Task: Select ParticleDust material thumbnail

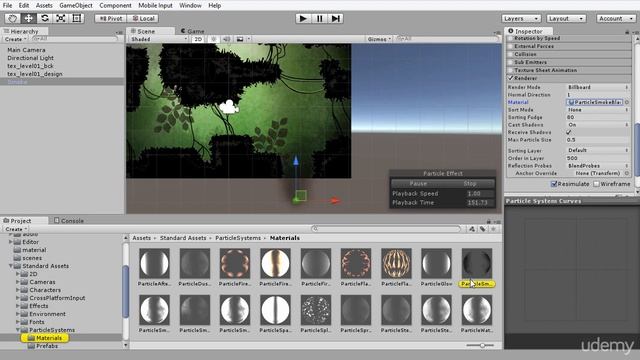Action: pos(195,263)
